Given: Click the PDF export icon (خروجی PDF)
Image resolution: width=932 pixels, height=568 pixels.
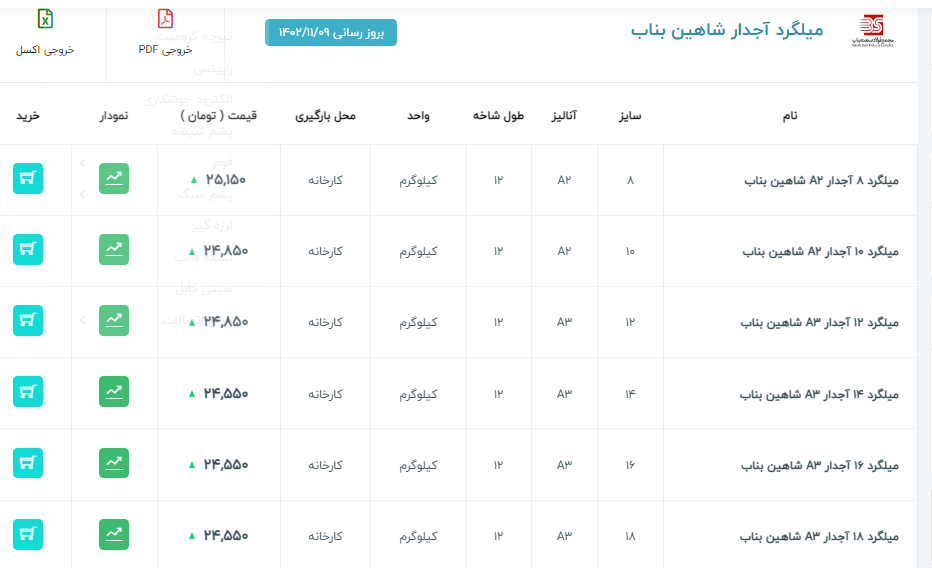Looking at the screenshot, I should (165, 20).
